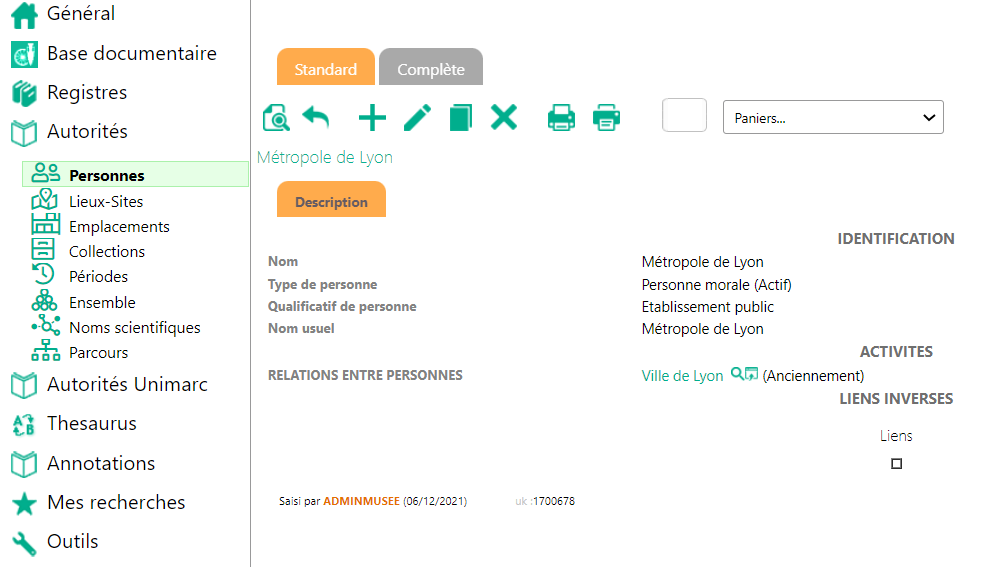The height and width of the screenshot is (567, 983).
Task: Click the LIENS INVERSES heading
Action: coord(896,399)
